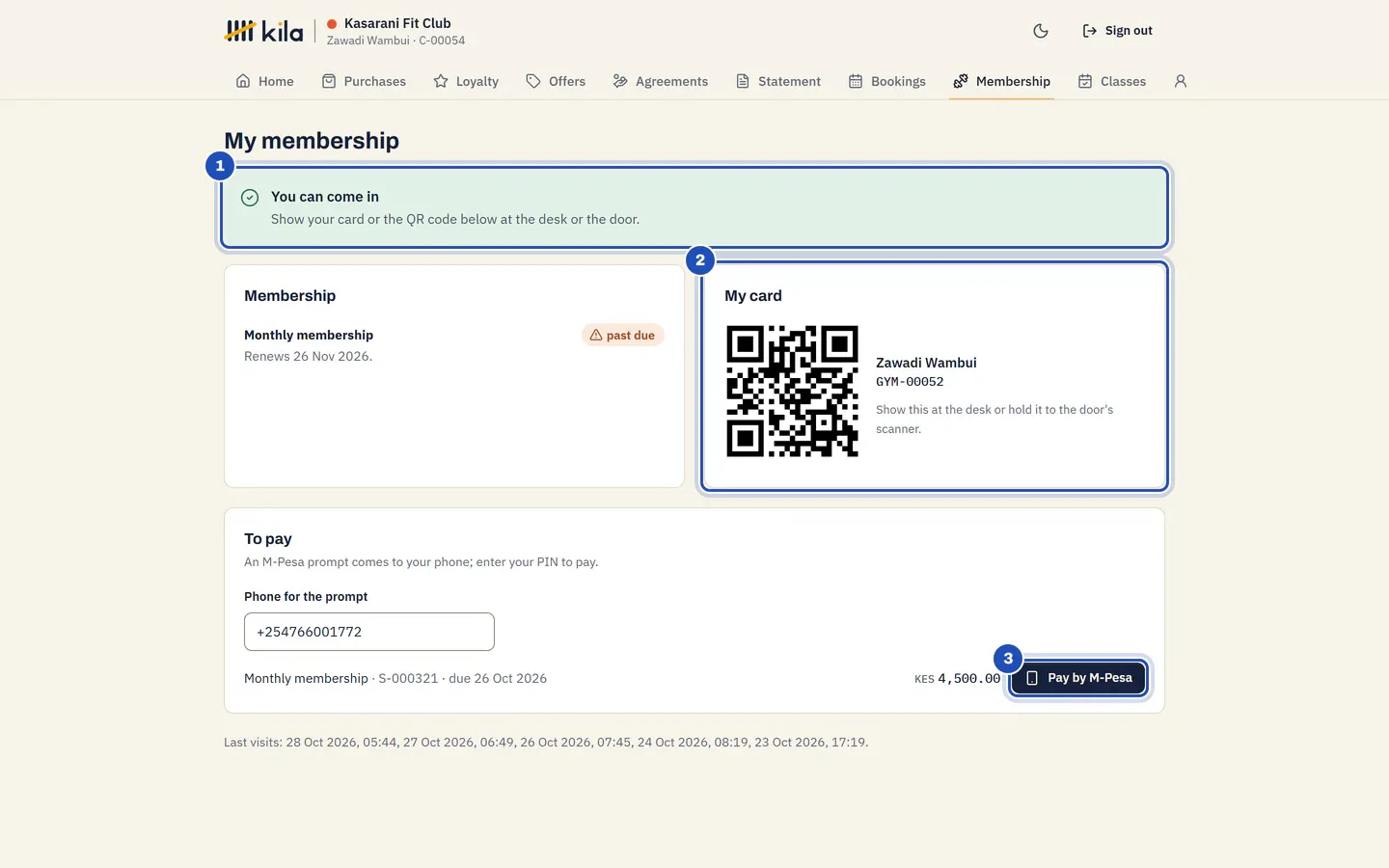The height and width of the screenshot is (868, 1389).
Task: Go to the Home tab
Action: pyautogui.click(x=264, y=81)
